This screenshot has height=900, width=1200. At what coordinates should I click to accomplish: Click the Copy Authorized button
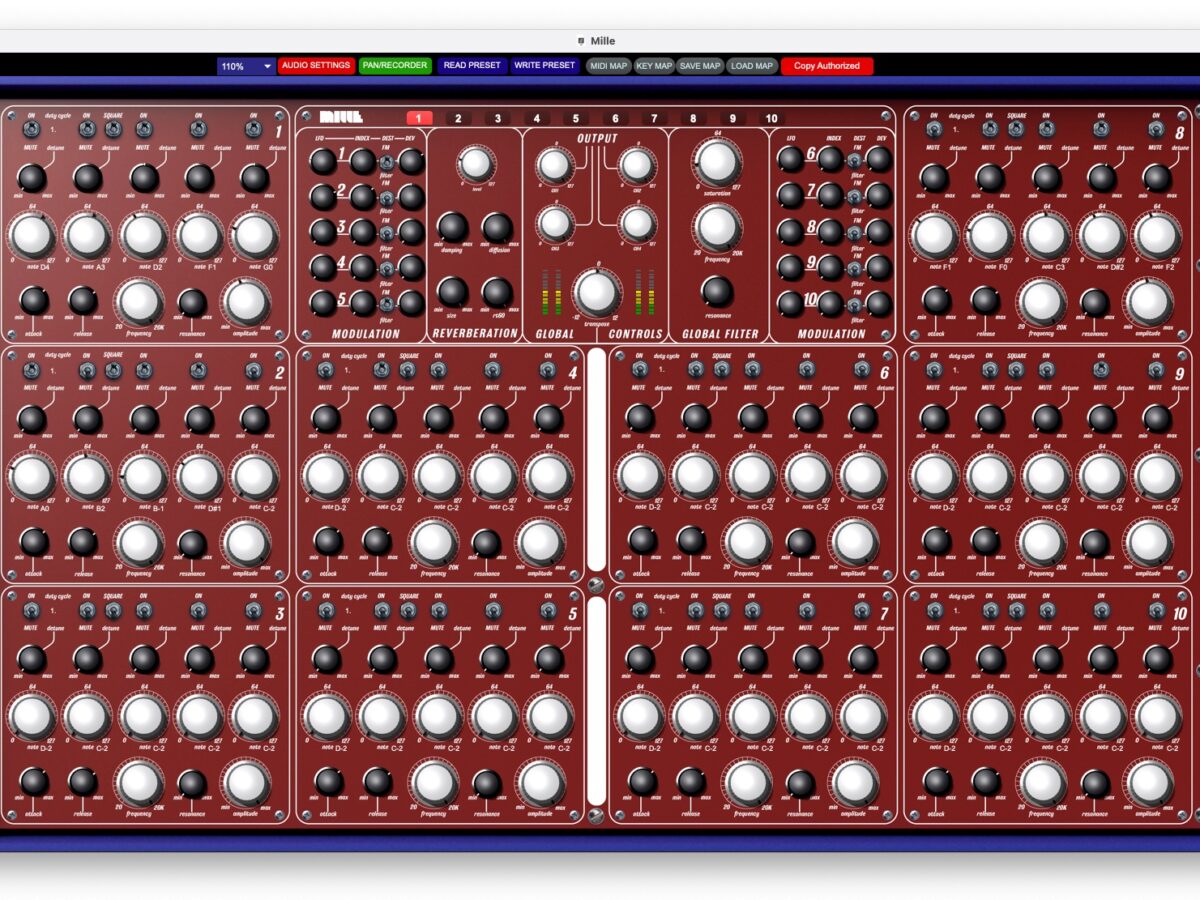826,66
